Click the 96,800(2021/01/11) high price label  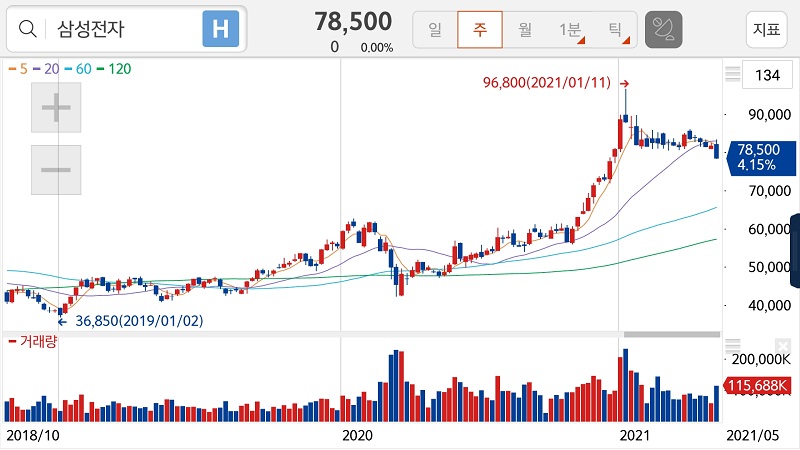pyautogui.click(x=546, y=83)
